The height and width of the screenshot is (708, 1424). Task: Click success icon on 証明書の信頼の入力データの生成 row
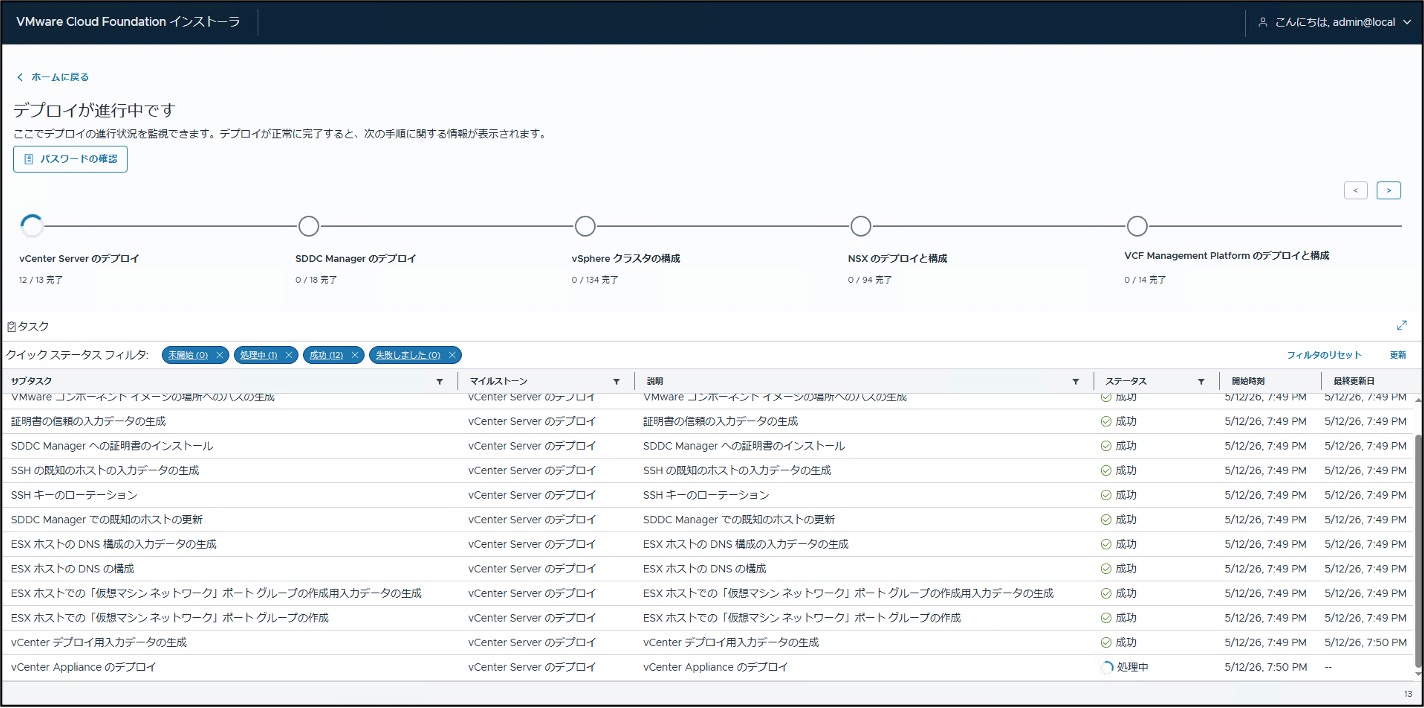coord(1106,421)
